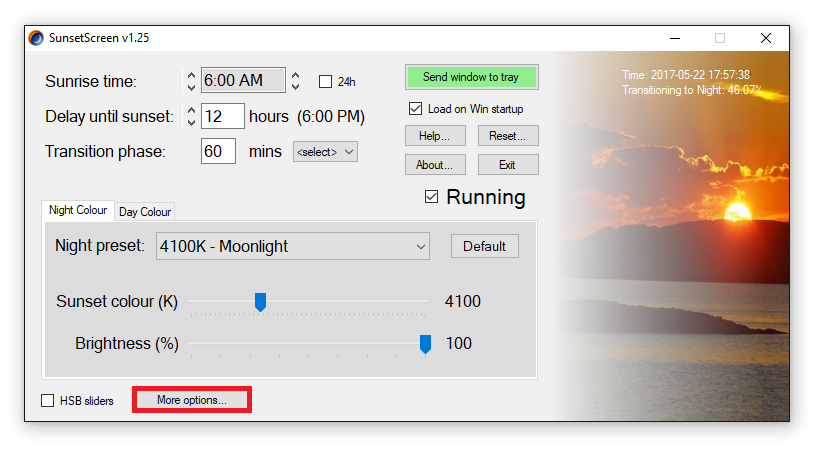
Task: Click the SunsetScreen app icon in title bar
Action: tap(36, 38)
